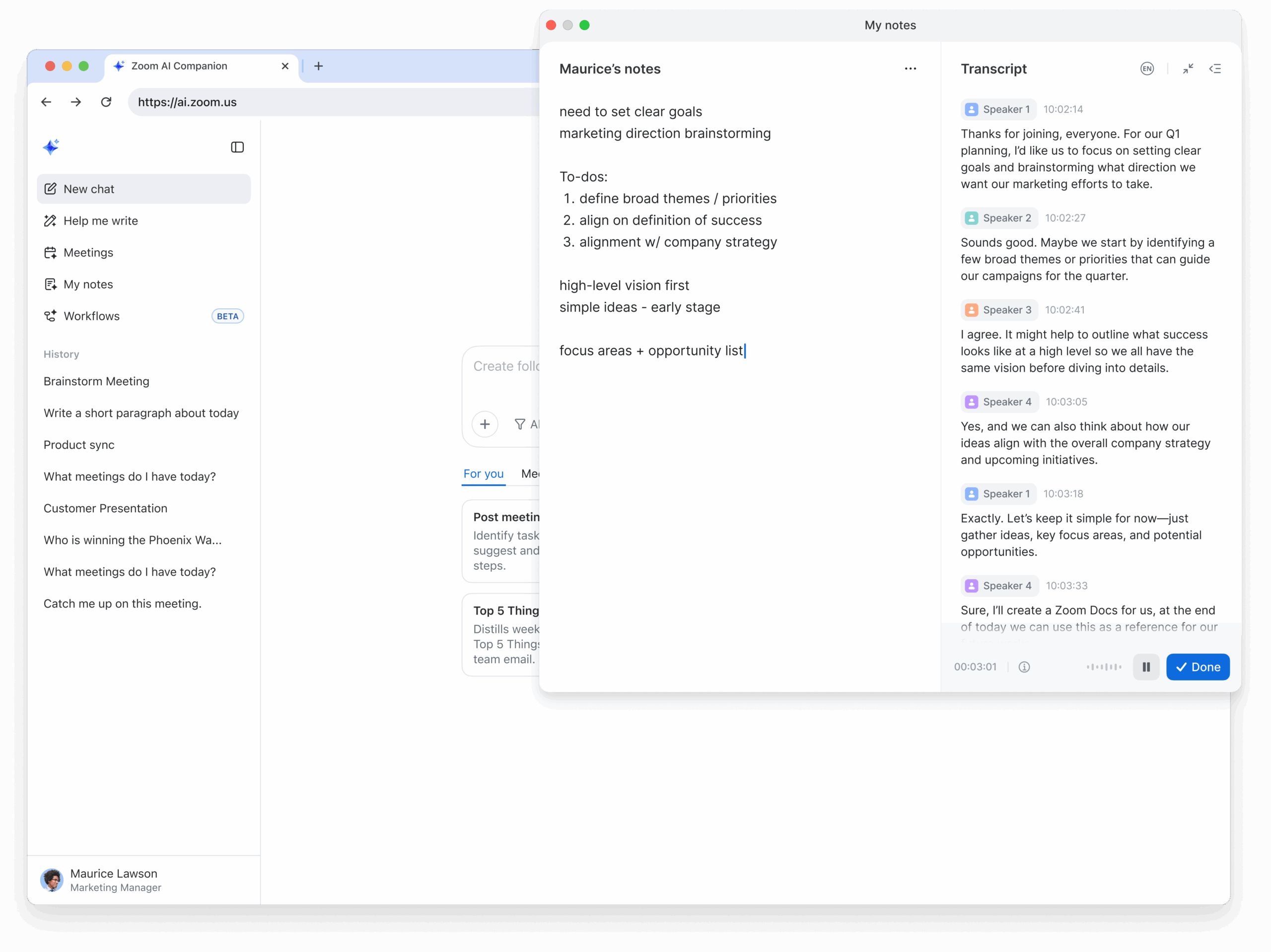Close the Zoom AI Companion tab
The image size is (1271, 952).
tap(285, 66)
